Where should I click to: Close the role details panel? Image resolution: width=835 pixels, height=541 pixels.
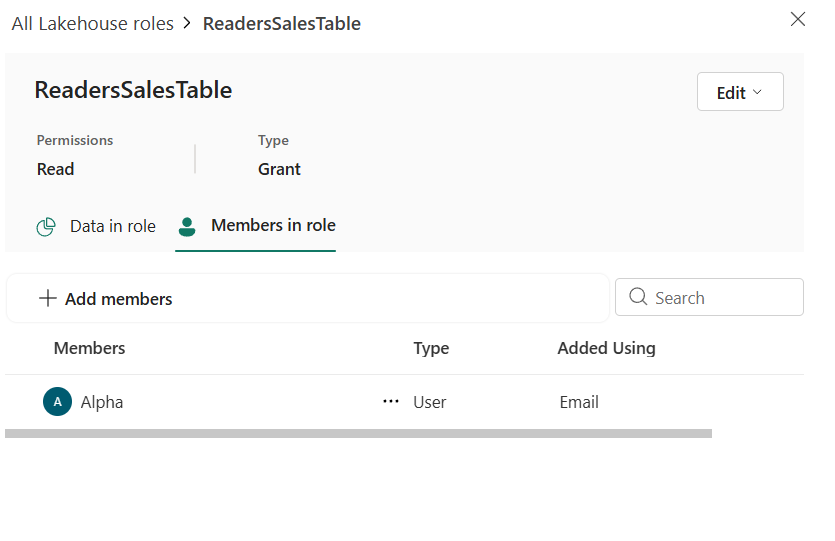click(797, 19)
